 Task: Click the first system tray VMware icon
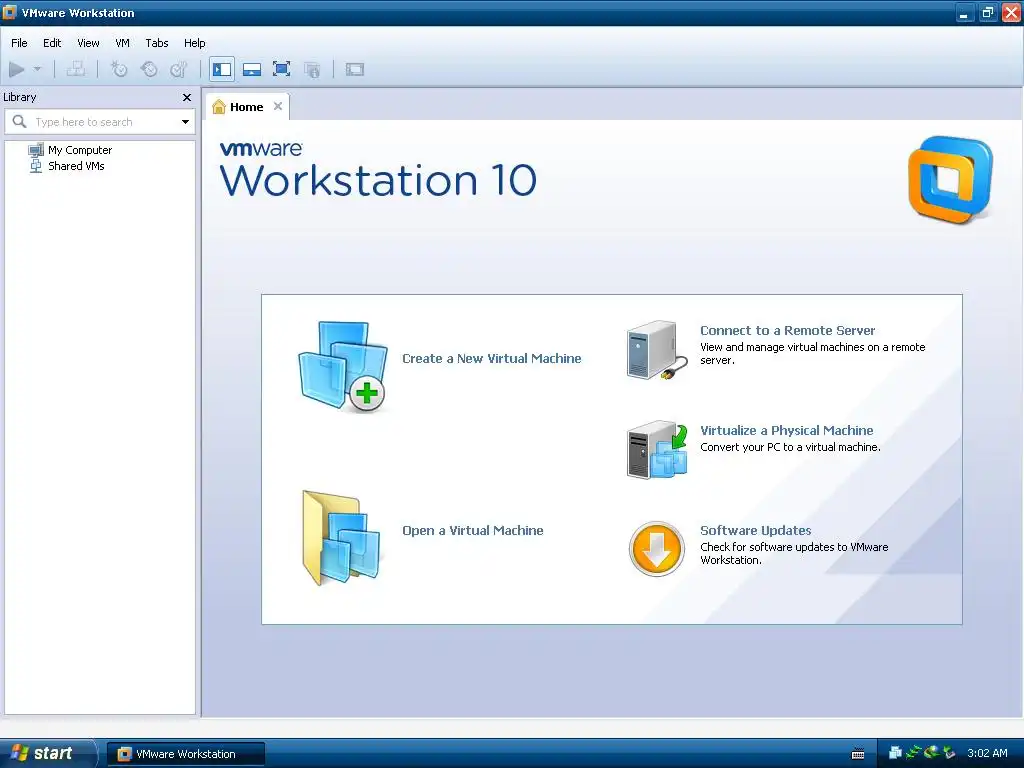coord(895,753)
